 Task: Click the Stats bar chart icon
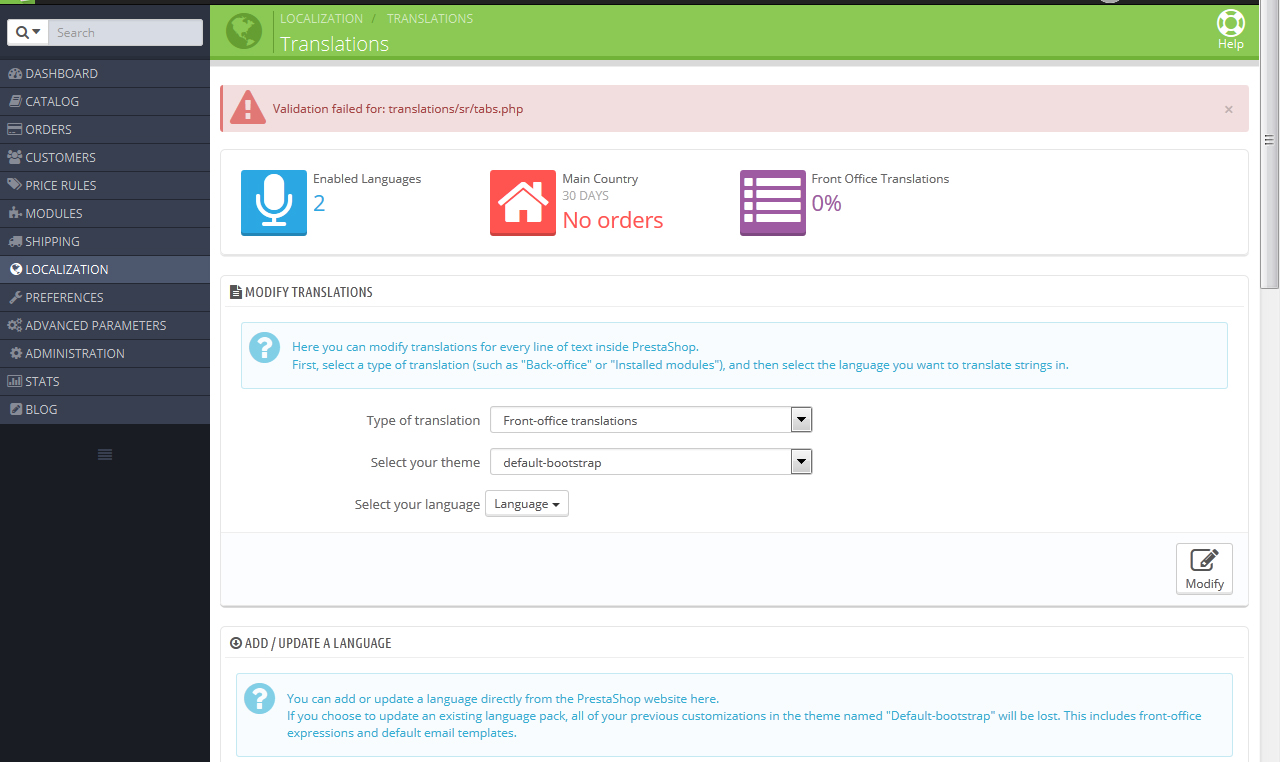click(15, 381)
